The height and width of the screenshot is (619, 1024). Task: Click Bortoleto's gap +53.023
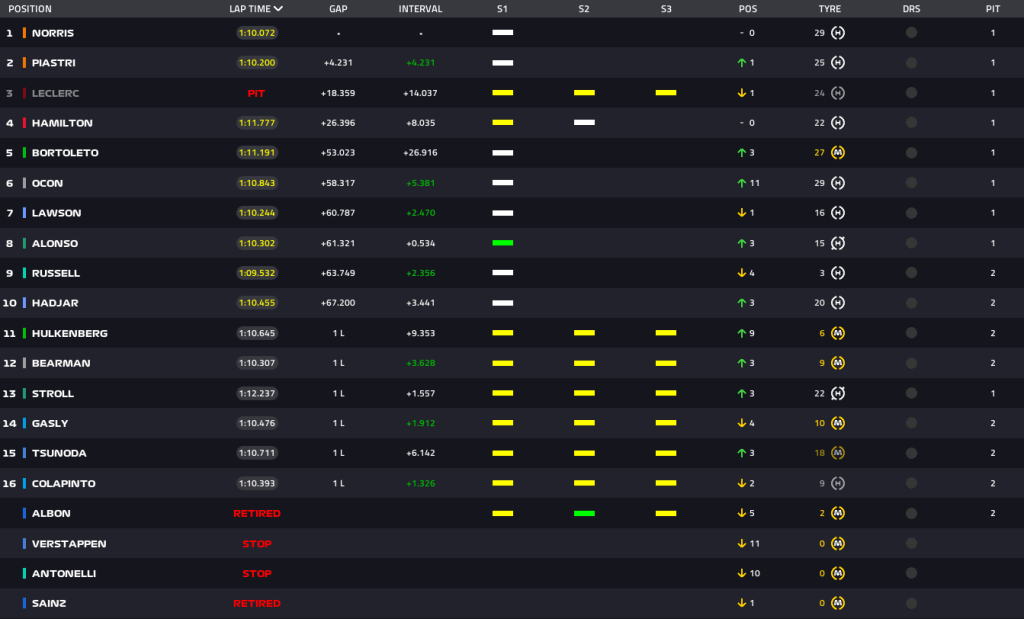338,153
